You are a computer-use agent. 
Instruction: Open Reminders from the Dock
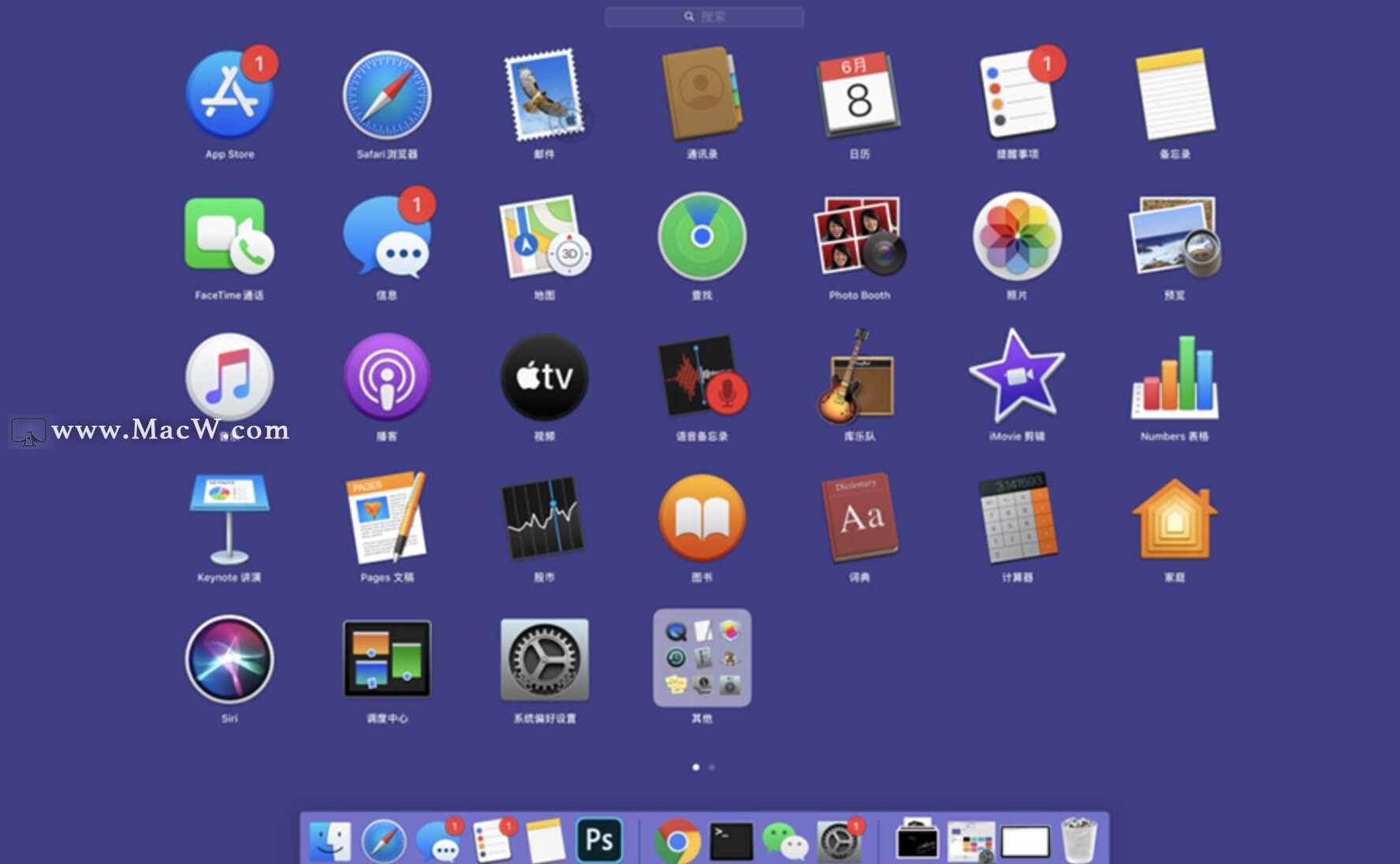tap(493, 841)
